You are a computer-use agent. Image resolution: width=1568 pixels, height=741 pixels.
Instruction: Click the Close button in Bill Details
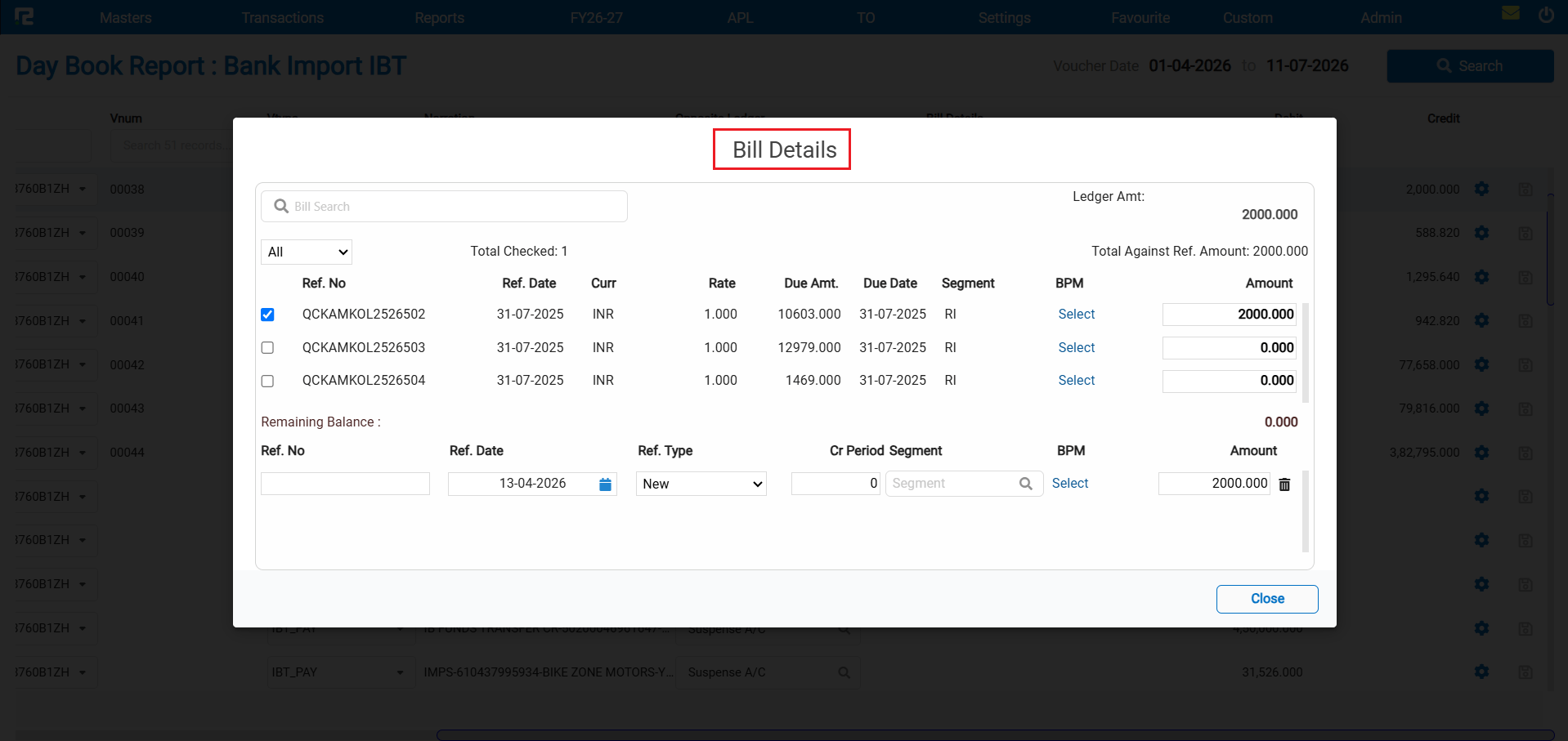tap(1267, 599)
